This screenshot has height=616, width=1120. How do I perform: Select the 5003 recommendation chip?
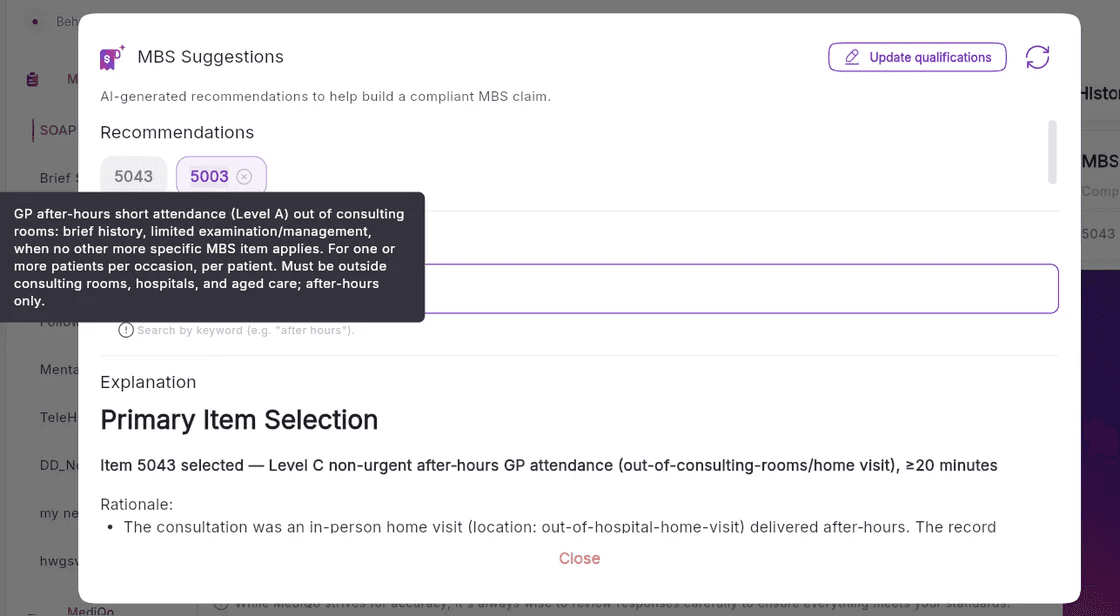coord(209,176)
